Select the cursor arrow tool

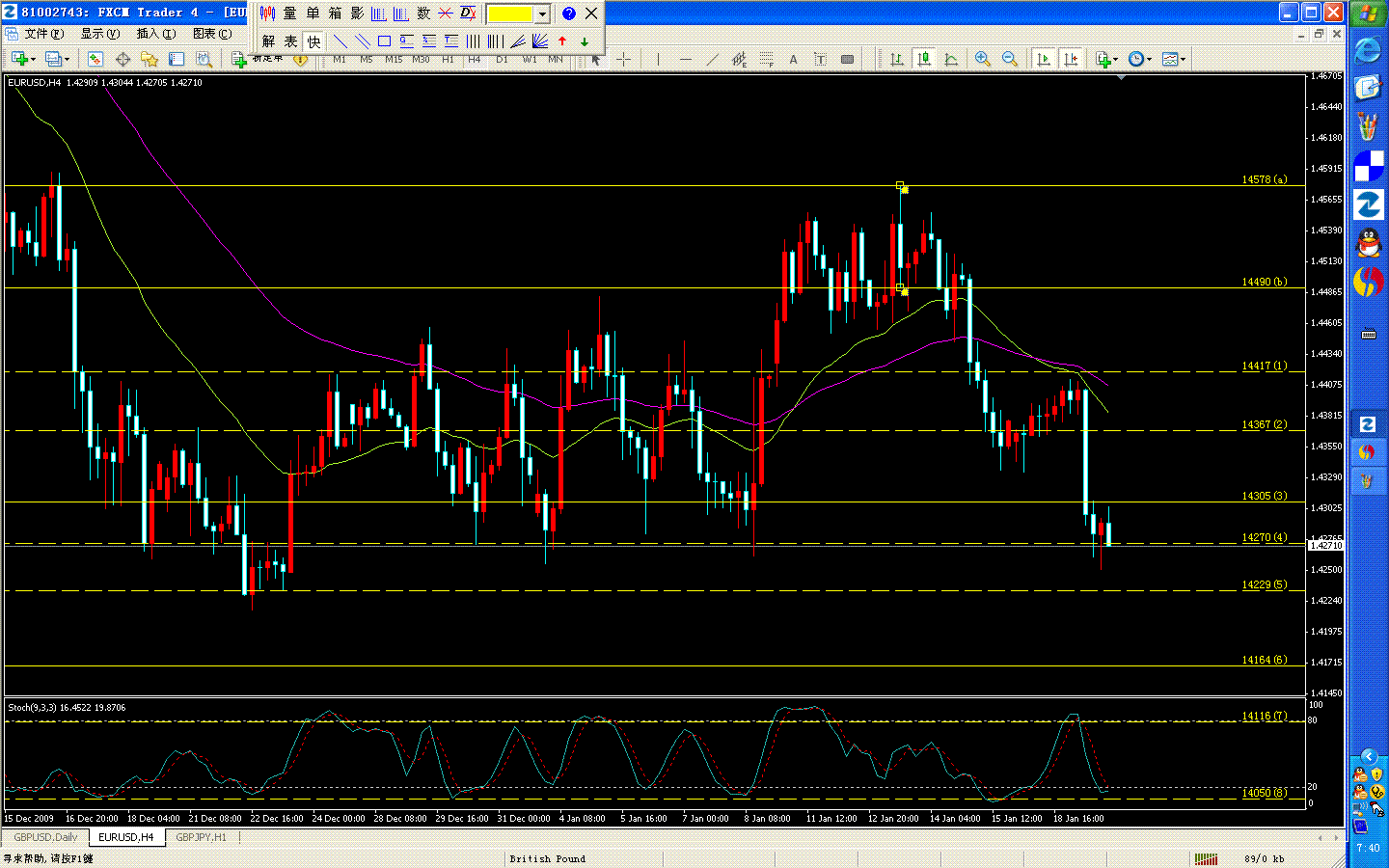click(x=596, y=60)
